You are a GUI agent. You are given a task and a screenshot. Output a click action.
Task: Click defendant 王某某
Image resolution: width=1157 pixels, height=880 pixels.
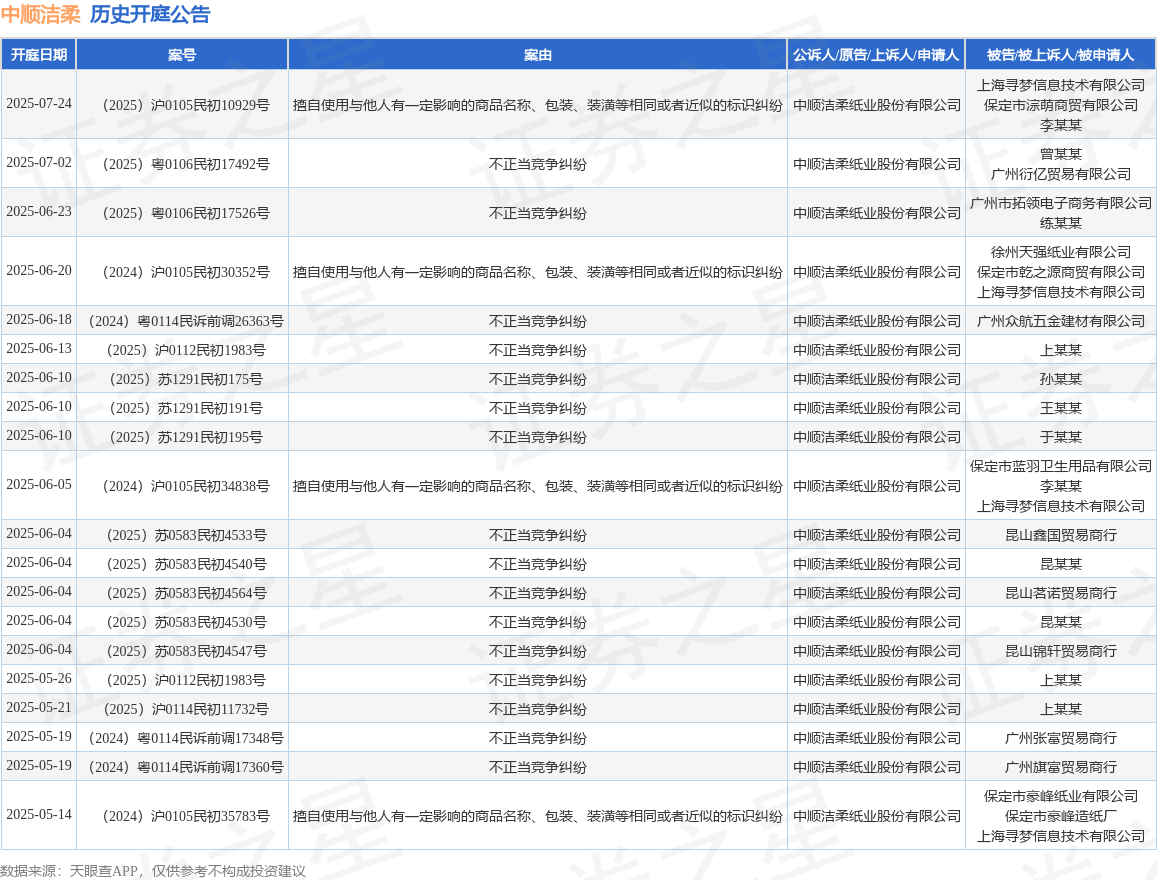point(1060,408)
